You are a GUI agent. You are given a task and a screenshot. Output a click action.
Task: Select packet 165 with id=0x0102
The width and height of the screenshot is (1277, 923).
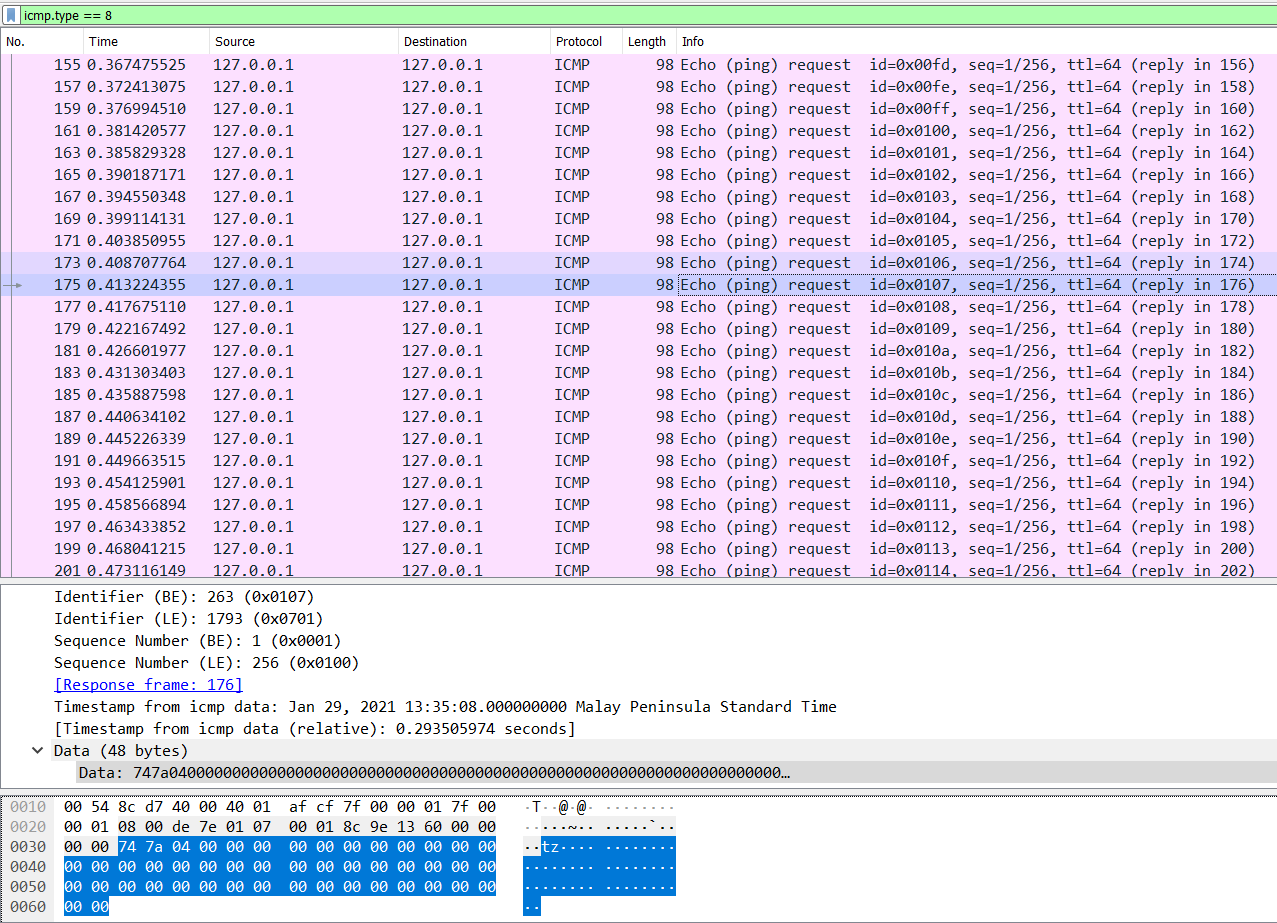[x=638, y=175]
